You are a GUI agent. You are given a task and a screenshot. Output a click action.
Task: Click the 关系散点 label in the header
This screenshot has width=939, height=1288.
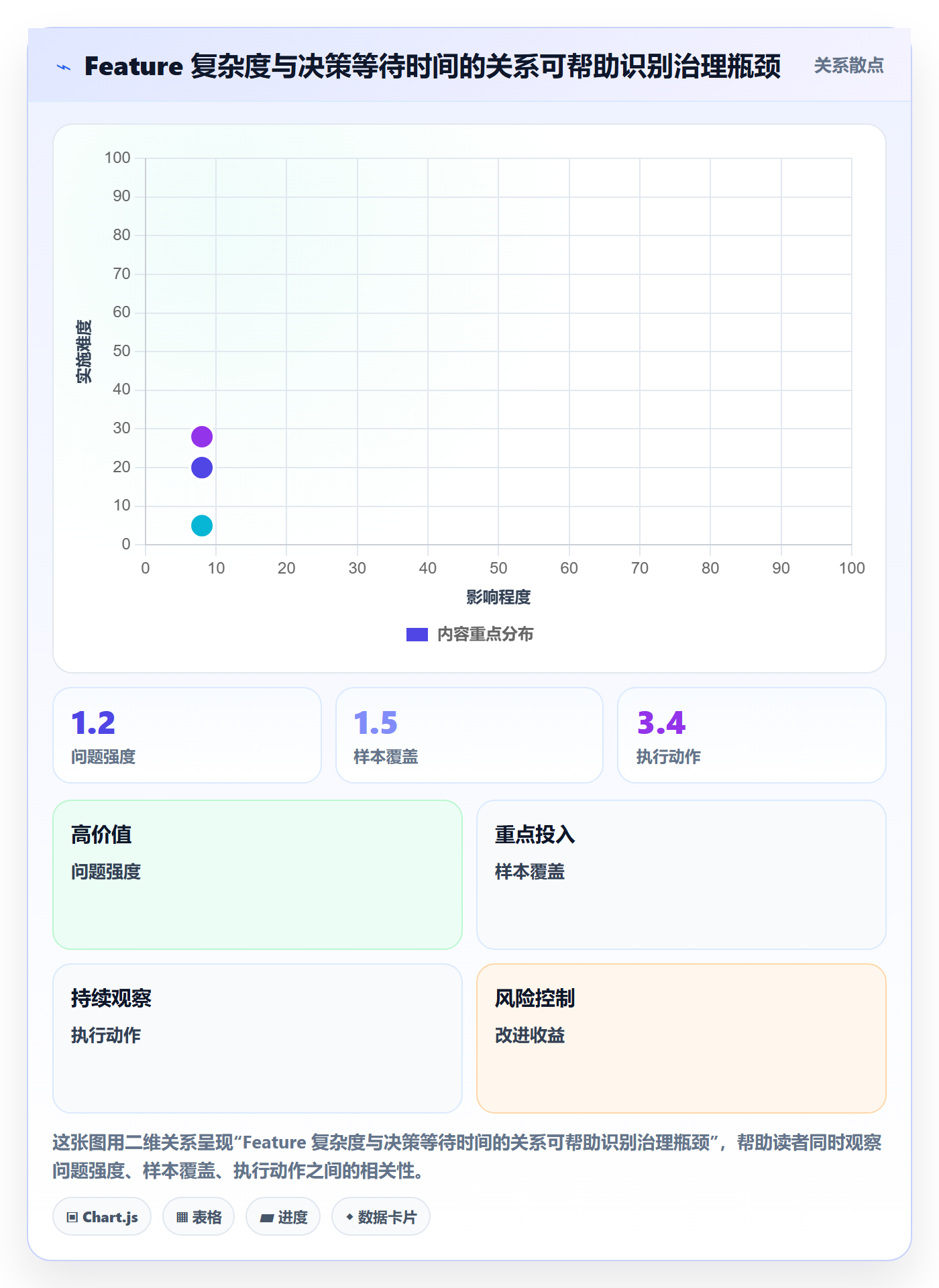[848, 66]
